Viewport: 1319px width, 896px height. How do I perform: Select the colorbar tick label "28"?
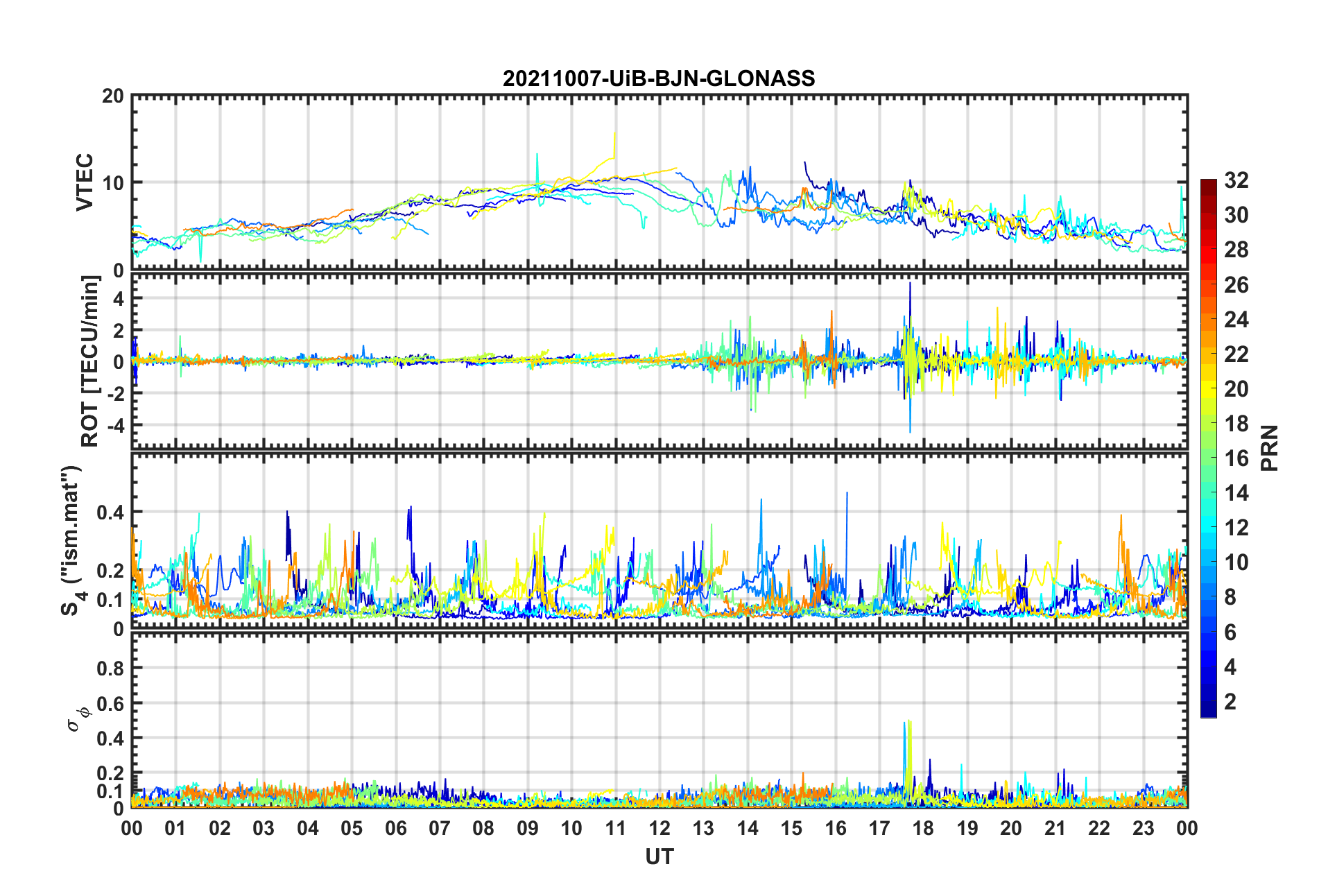point(1236,250)
